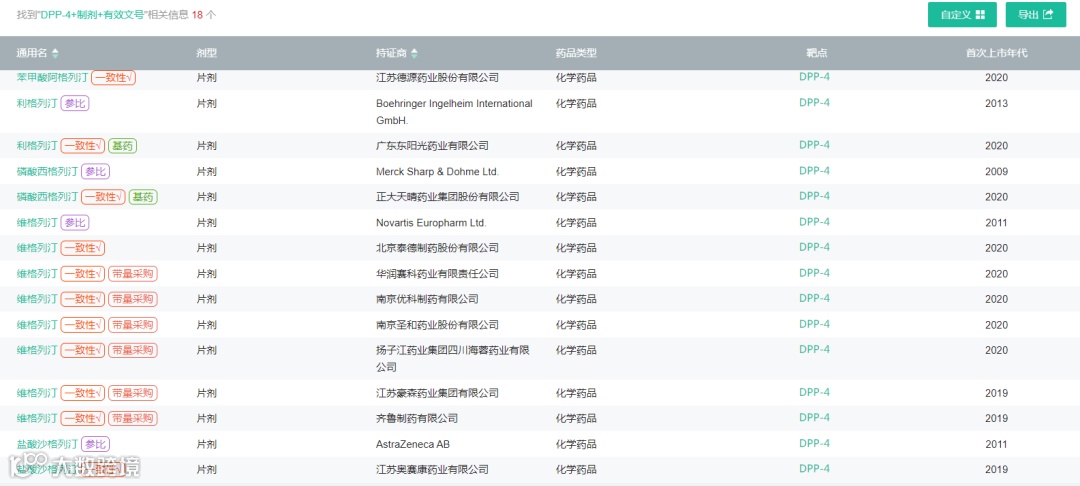
Task: Select 华润赛科药业有限责任公司 holder cell
Action: tap(437, 273)
